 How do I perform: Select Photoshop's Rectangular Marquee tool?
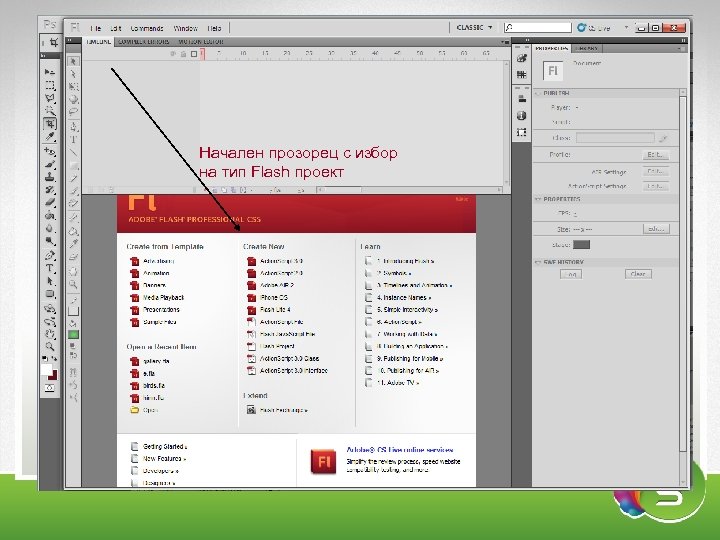tap(50, 85)
